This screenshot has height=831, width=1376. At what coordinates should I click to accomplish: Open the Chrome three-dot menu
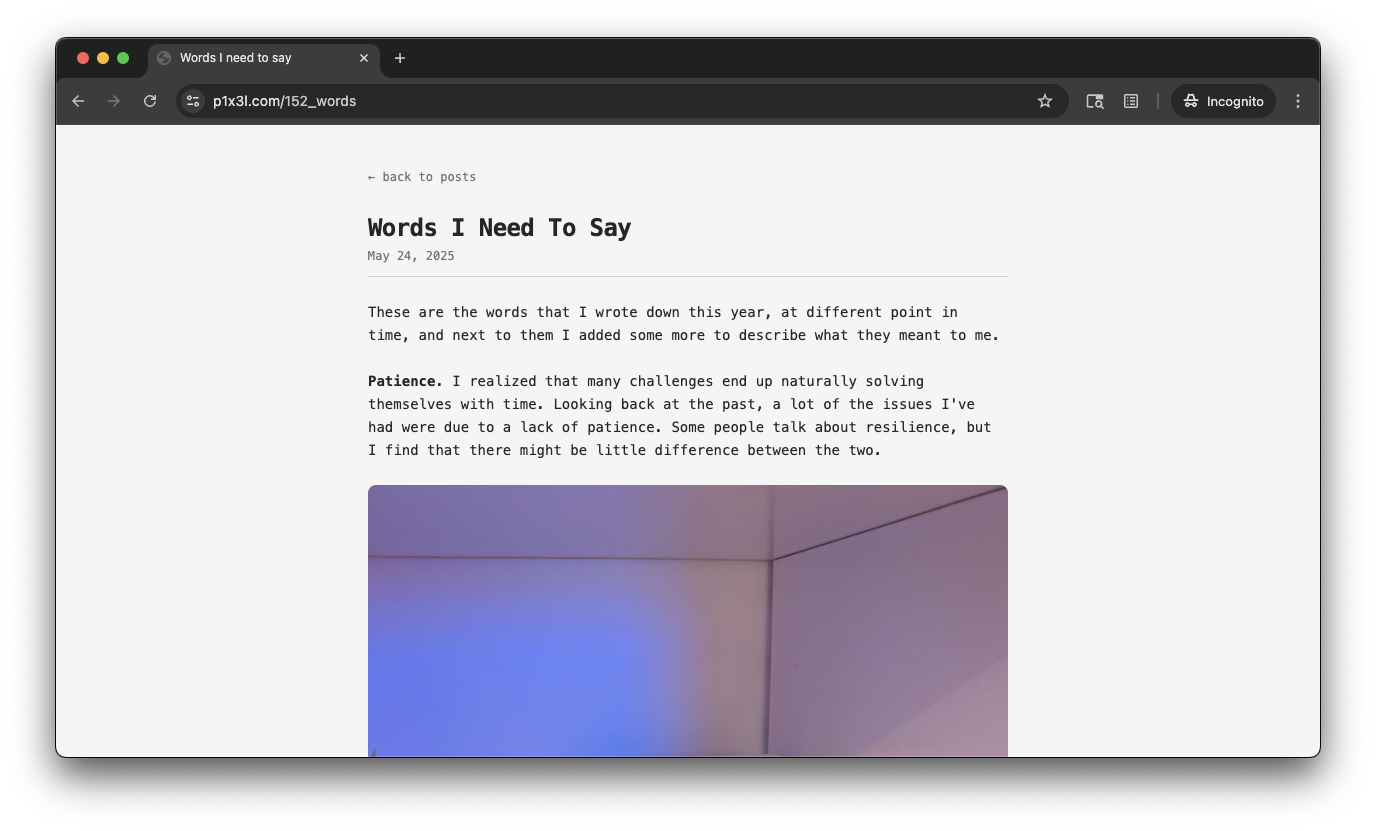click(1298, 101)
